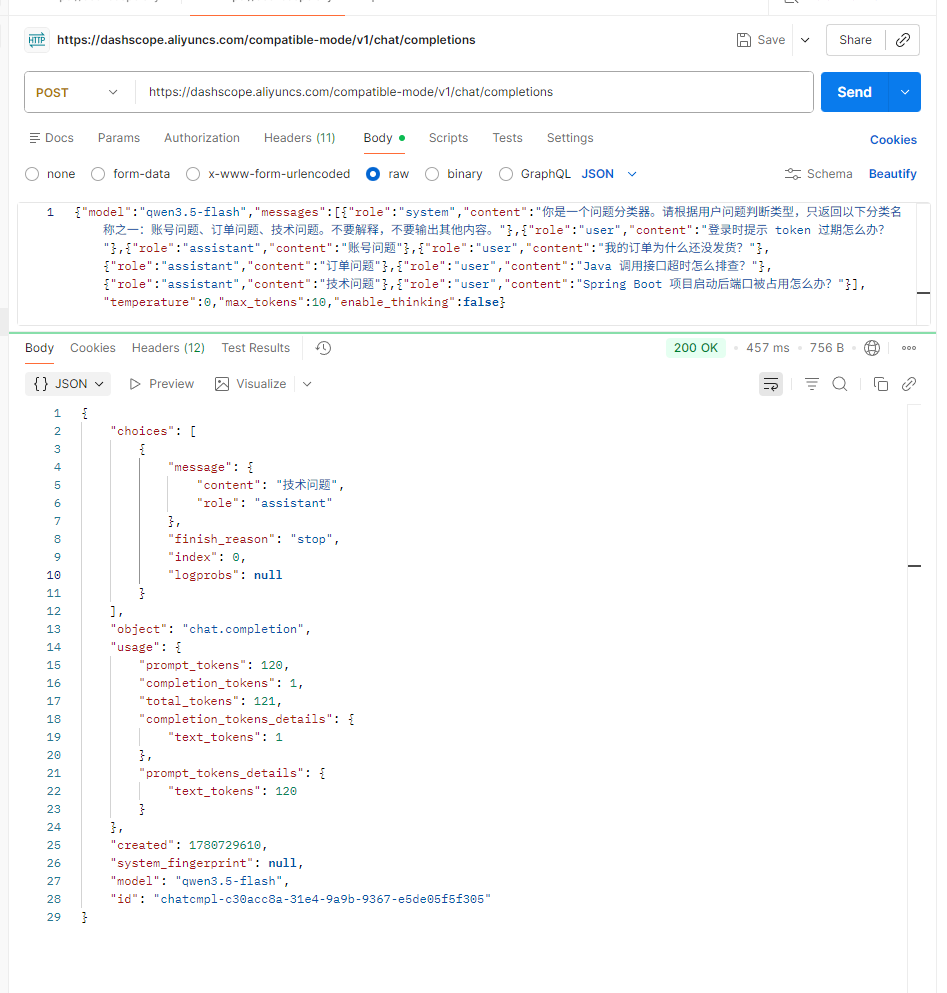Open Test Results tab
The height and width of the screenshot is (993, 947).
255,348
